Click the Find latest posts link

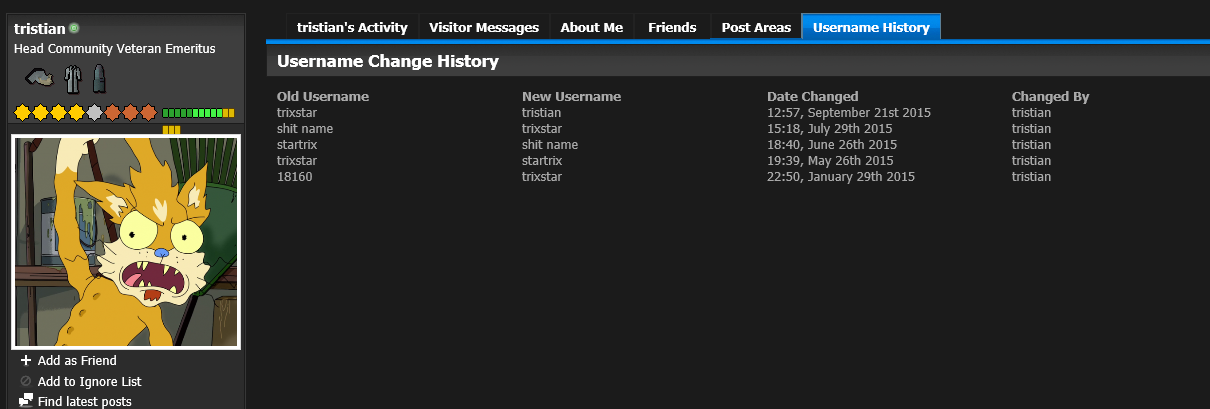tap(84, 401)
